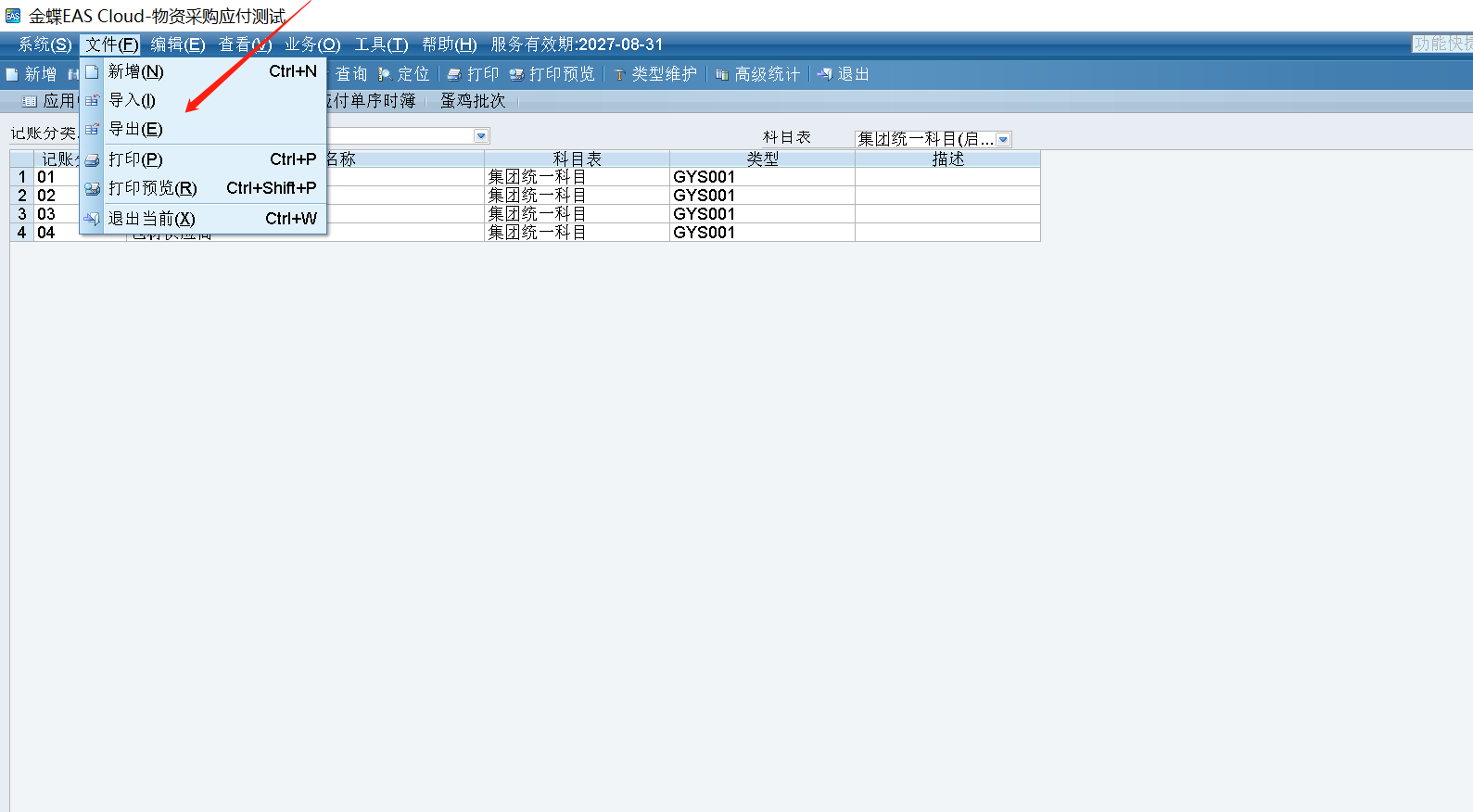Viewport: 1473px width, 812px height.
Task: Click the 类型 column header
Action: pos(762,159)
